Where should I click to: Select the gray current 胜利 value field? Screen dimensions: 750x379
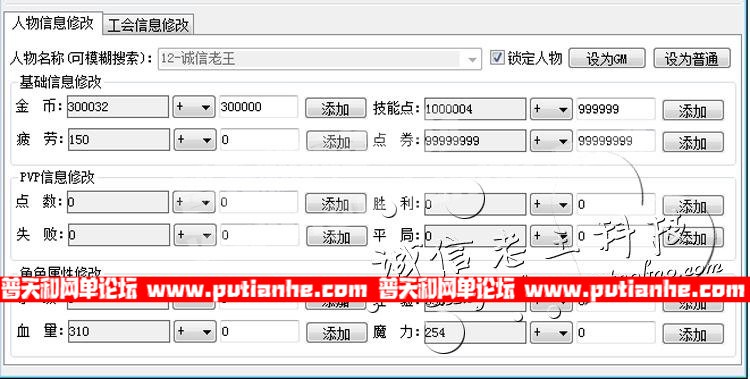(x=475, y=204)
